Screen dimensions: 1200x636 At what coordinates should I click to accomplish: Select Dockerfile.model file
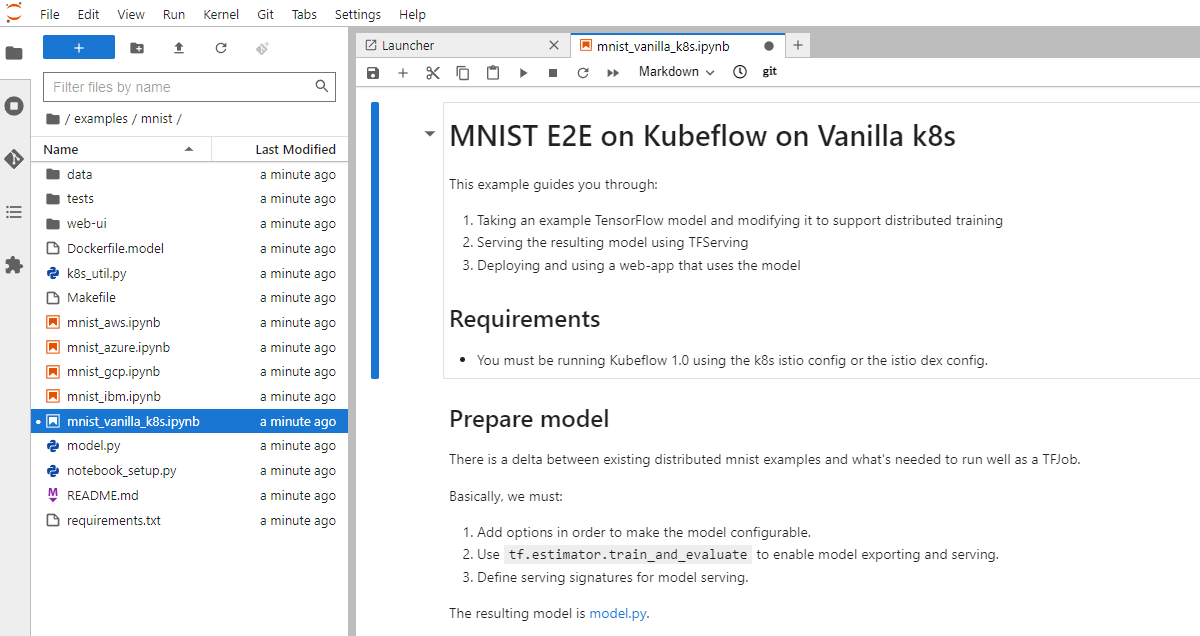190,248
